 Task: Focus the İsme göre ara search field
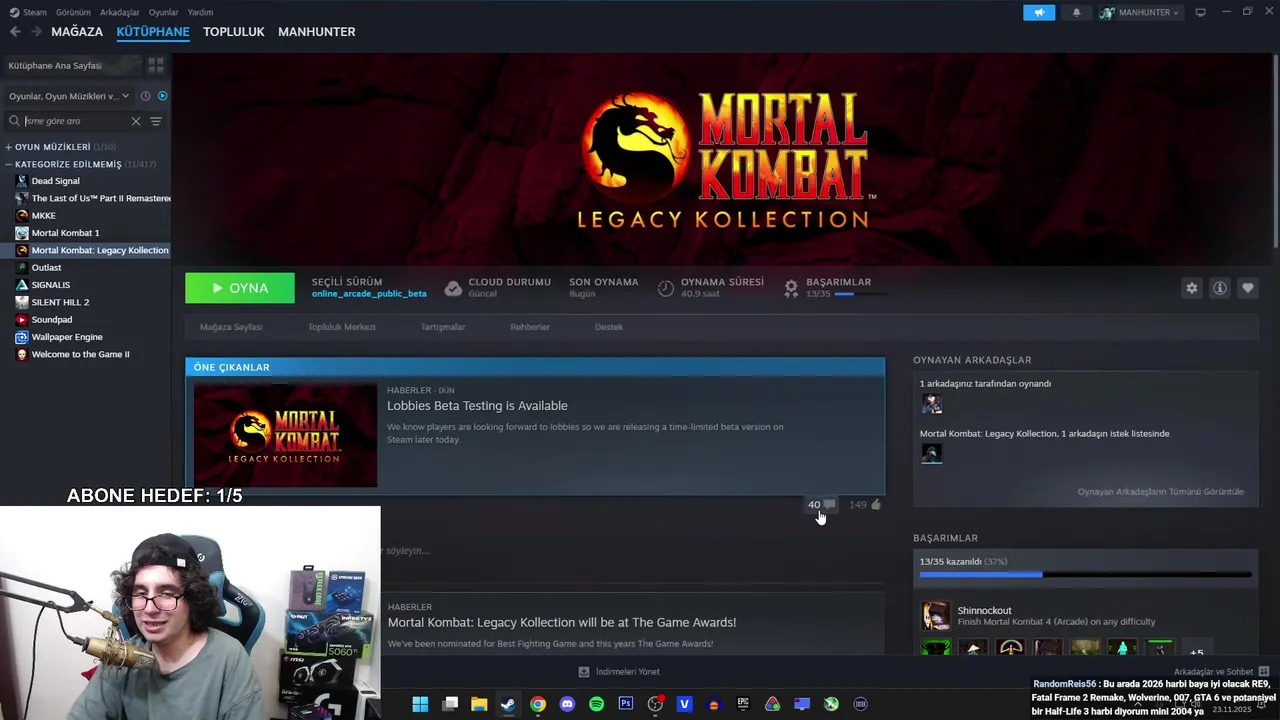(76, 121)
